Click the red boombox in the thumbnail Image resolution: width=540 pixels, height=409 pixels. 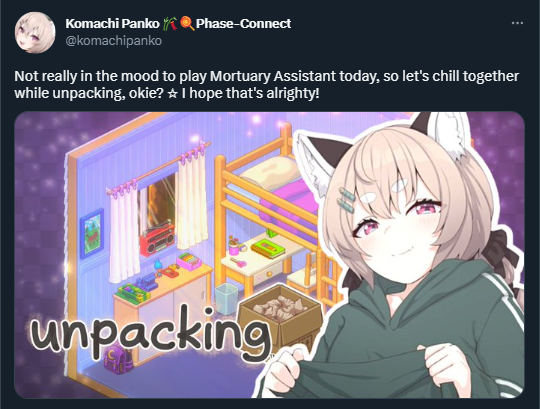click(157, 239)
